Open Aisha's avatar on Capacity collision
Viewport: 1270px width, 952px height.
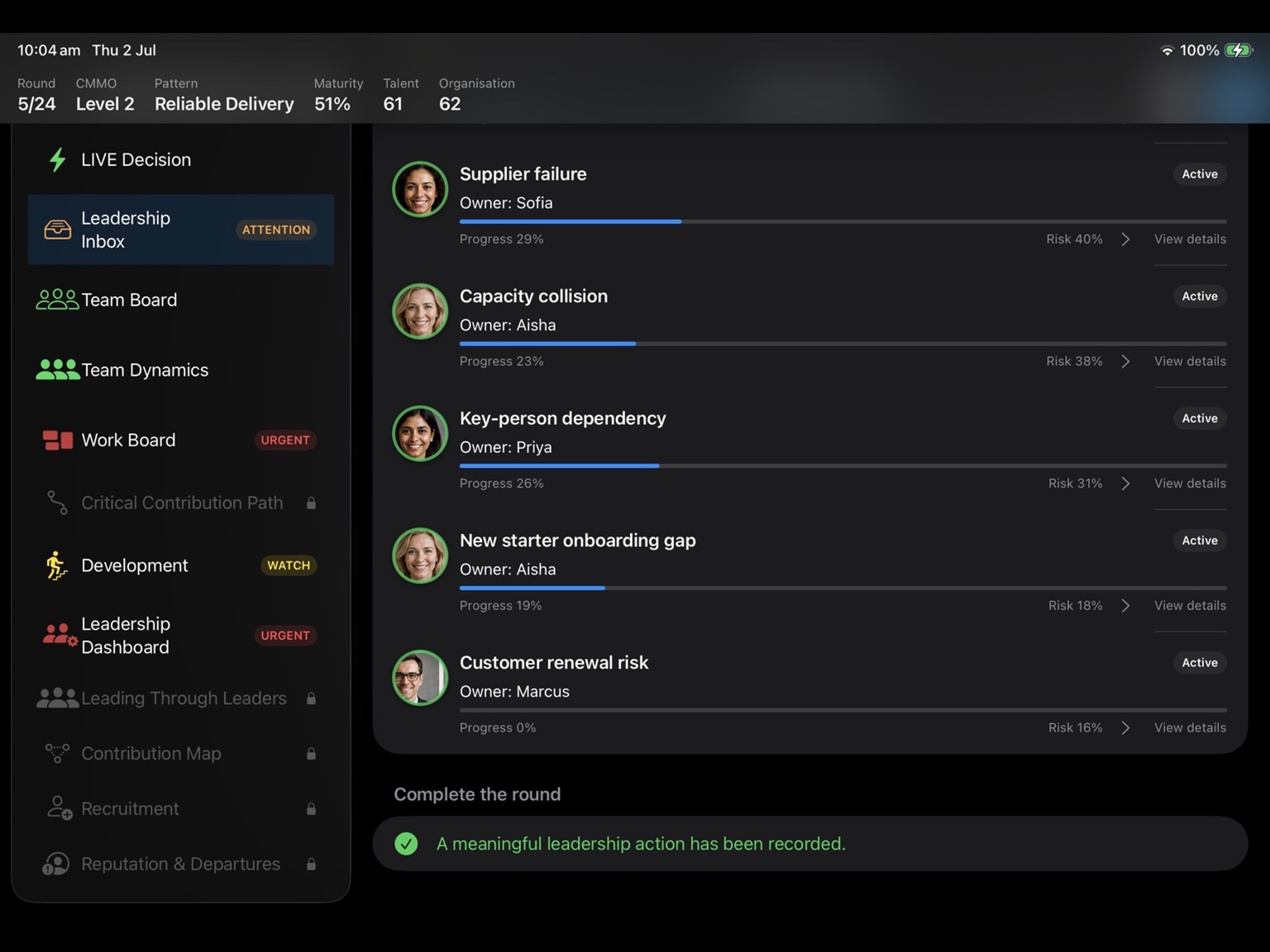(420, 312)
